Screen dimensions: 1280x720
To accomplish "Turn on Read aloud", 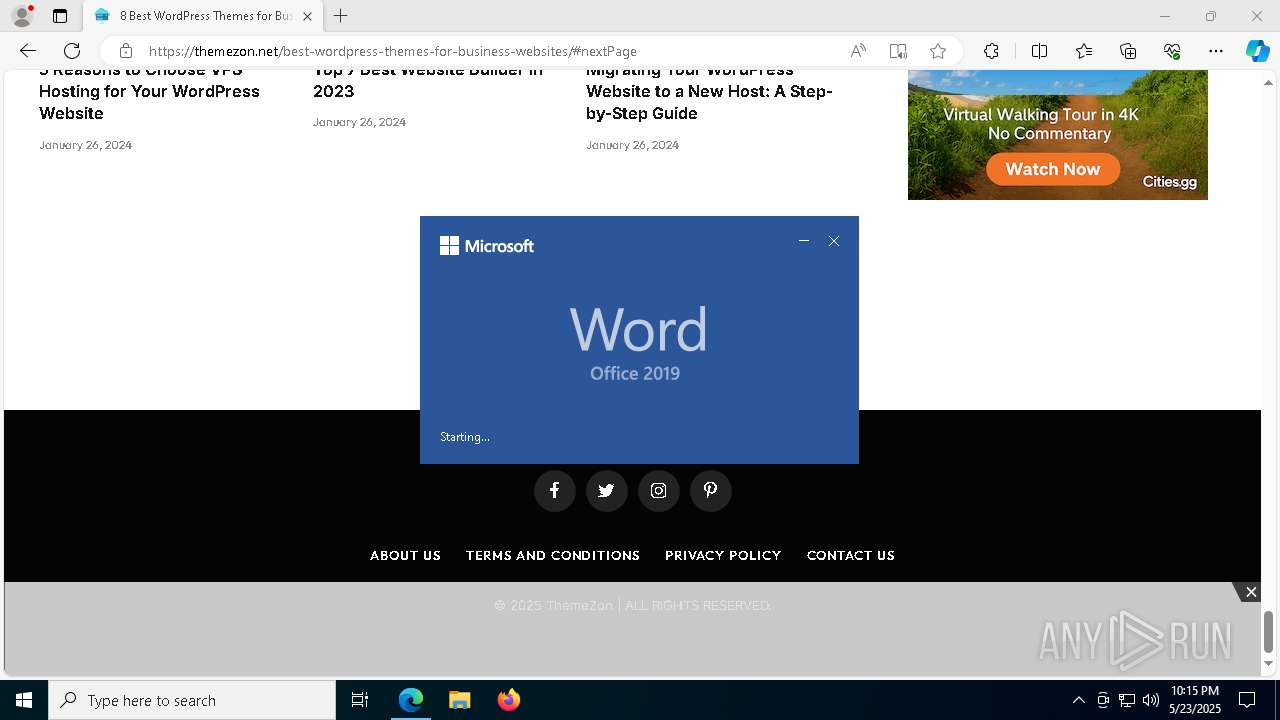I will pos(858,51).
